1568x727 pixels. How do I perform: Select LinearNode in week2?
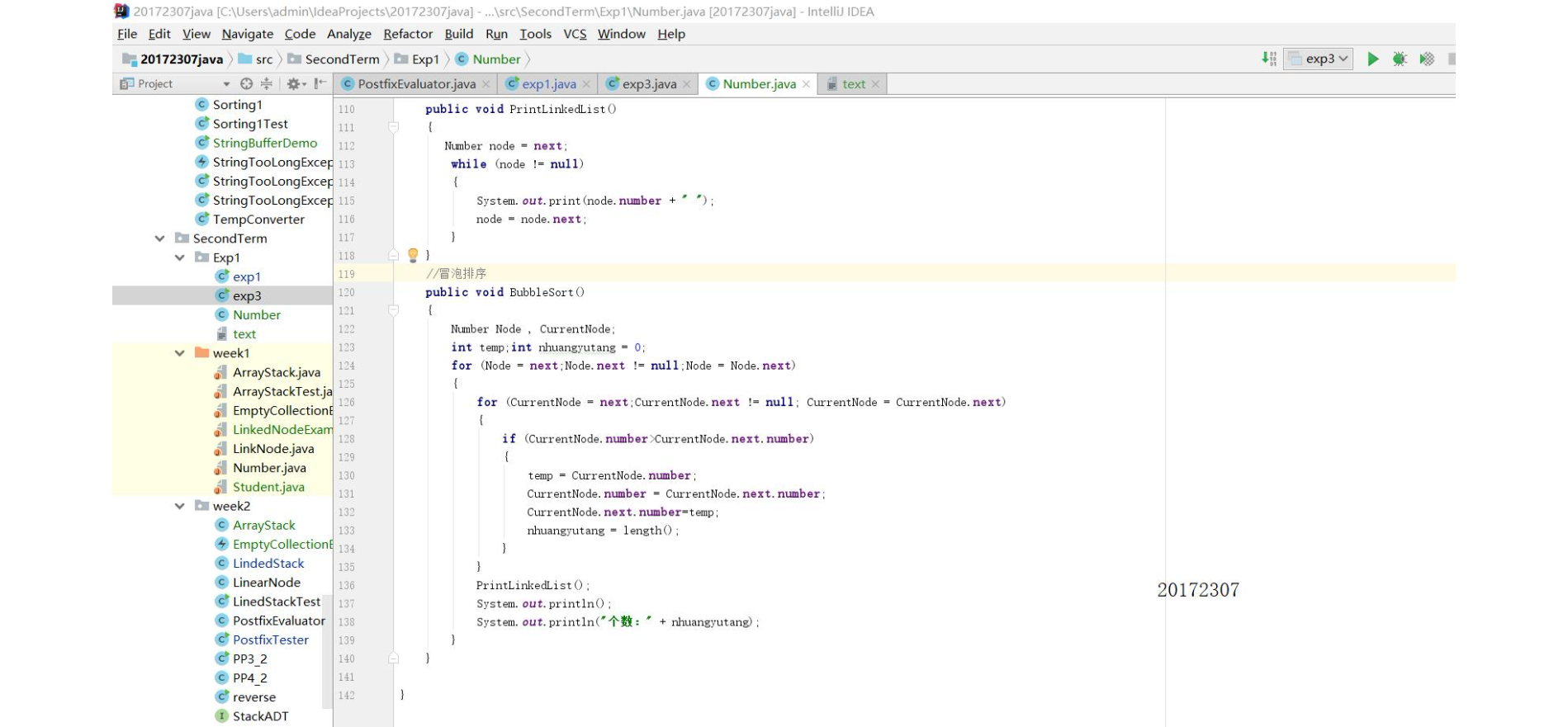coord(258,583)
